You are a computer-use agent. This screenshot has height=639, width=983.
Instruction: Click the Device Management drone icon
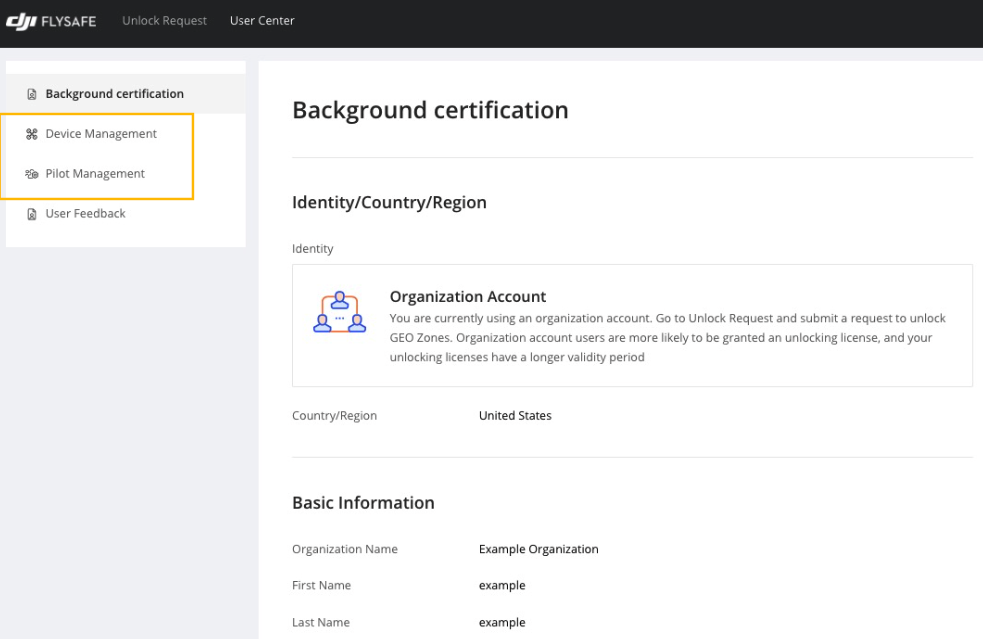pyautogui.click(x=31, y=134)
